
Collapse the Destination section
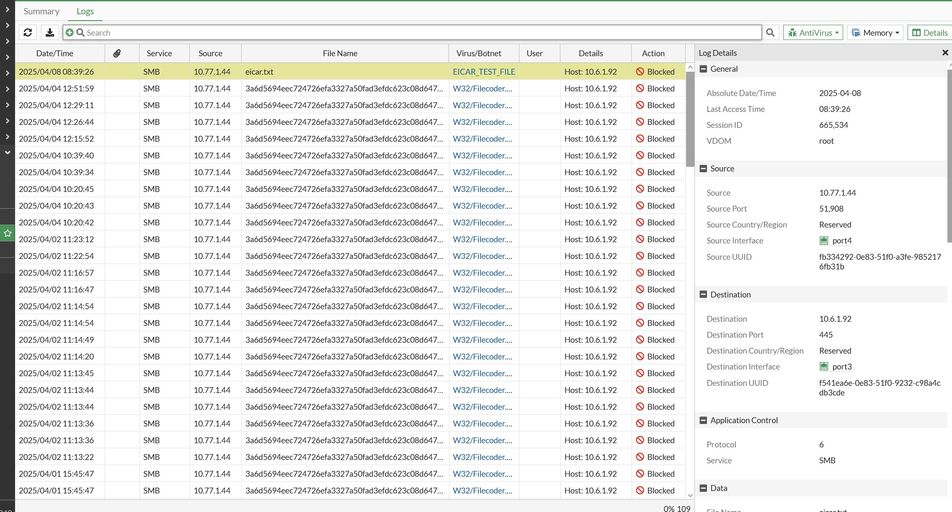(x=703, y=295)
